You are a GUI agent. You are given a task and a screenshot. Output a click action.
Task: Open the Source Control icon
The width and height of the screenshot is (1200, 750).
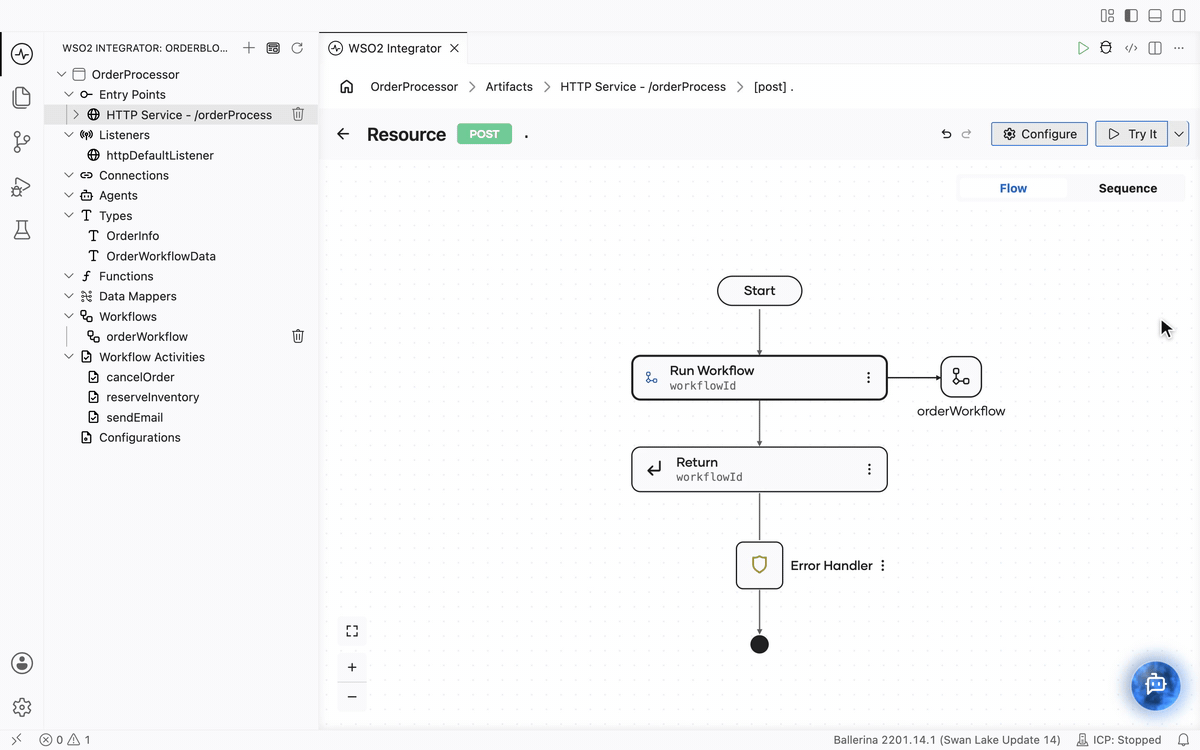[x=22, y=142]
